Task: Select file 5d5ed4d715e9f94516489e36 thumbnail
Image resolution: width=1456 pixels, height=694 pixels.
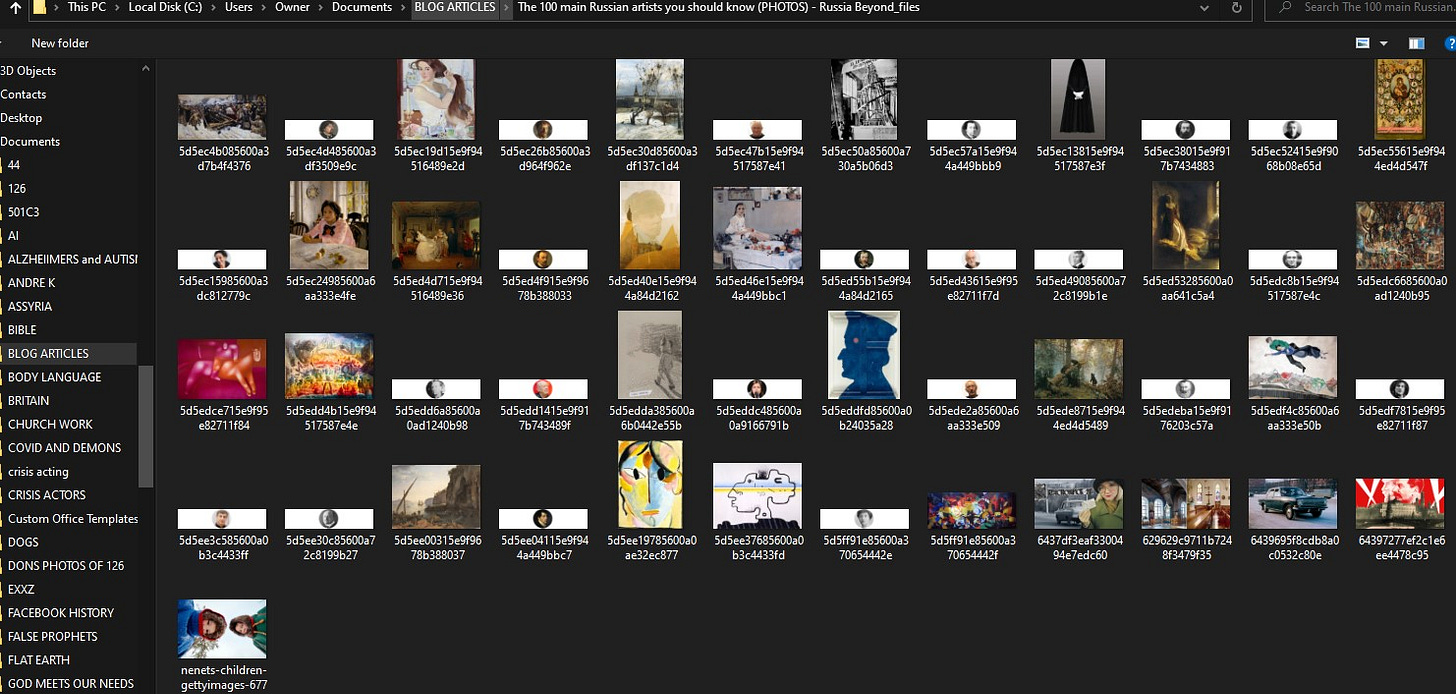Action: tap(436, 235)
